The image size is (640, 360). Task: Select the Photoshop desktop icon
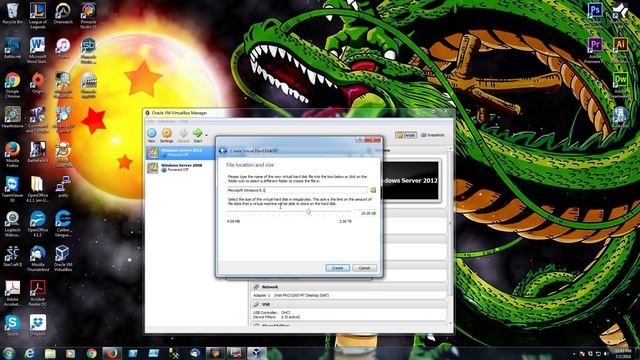coord(595,14)
